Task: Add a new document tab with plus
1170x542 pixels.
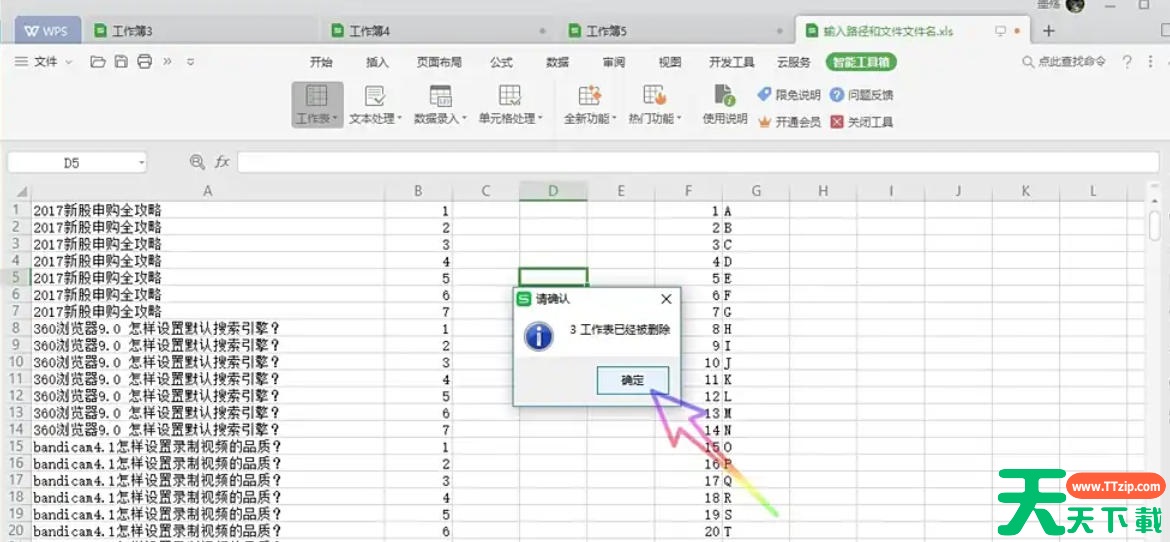Action: coord(1048,31)
